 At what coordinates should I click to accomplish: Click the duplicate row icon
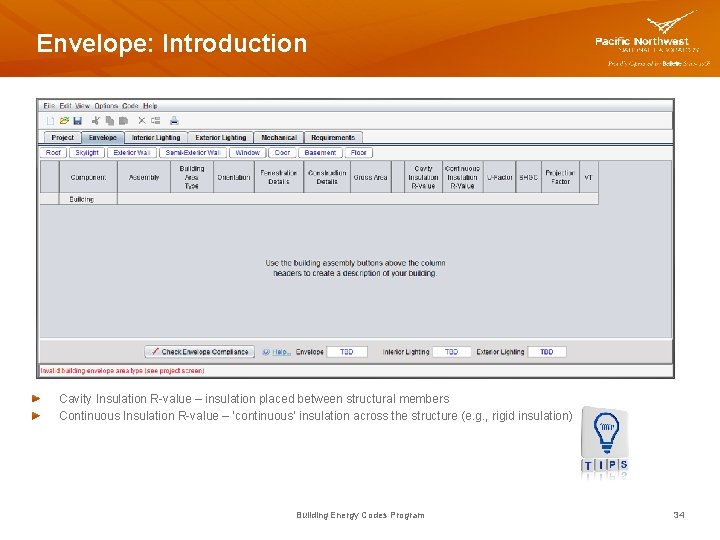click(156, 121)
